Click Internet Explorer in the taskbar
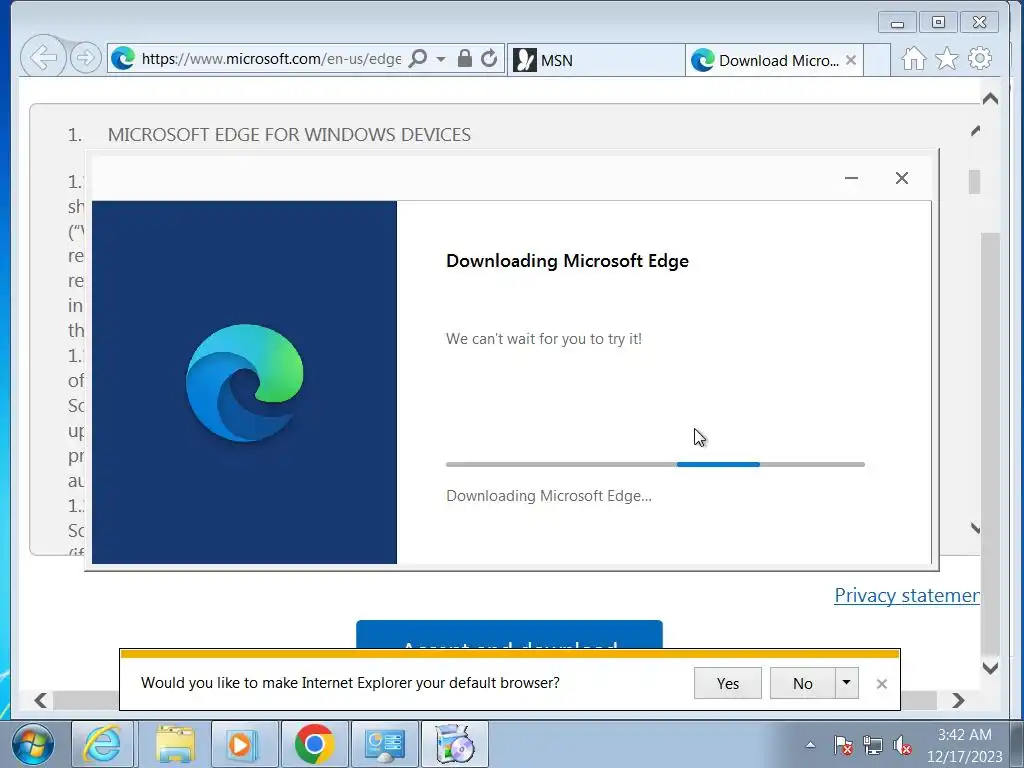Screen dimensions: 1024x768 click(103, 744)
